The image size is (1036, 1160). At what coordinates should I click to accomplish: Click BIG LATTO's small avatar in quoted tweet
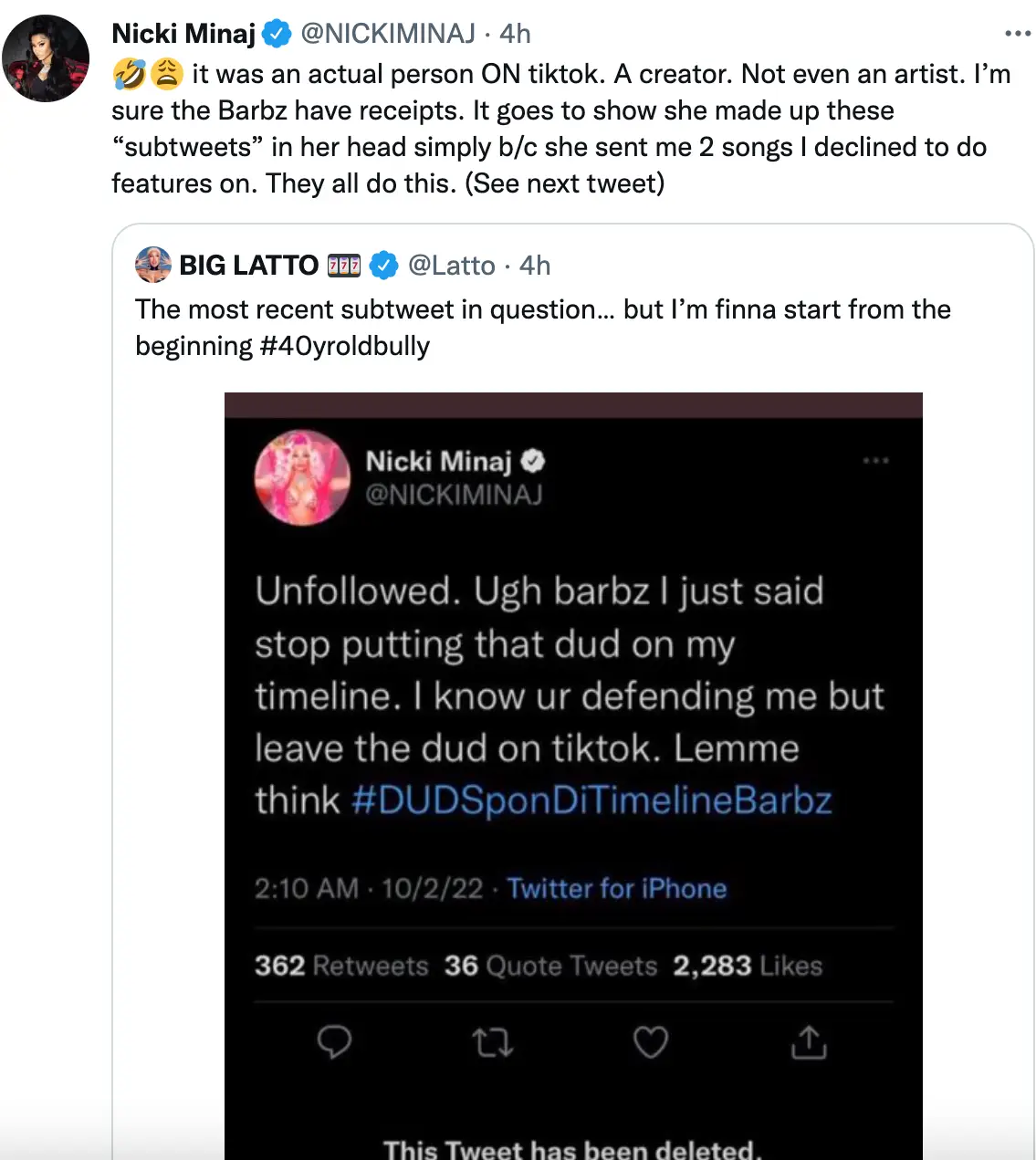tap(153, 265)
